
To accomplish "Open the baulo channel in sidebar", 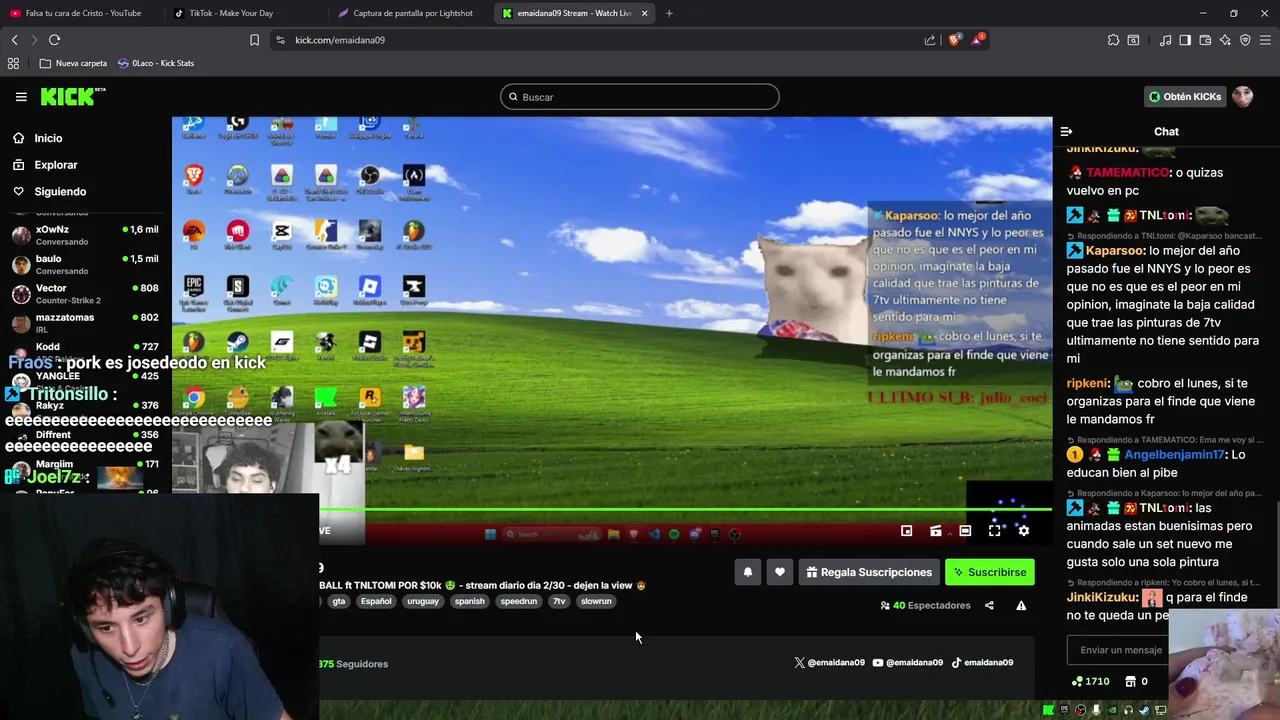I will pos(85,264).
